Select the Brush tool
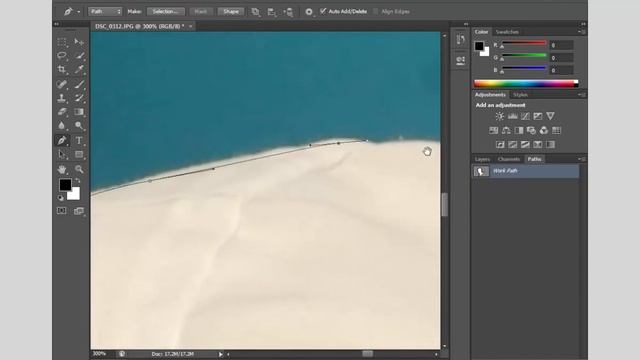This screenshot has width=640, height=360. pos(79,84)
